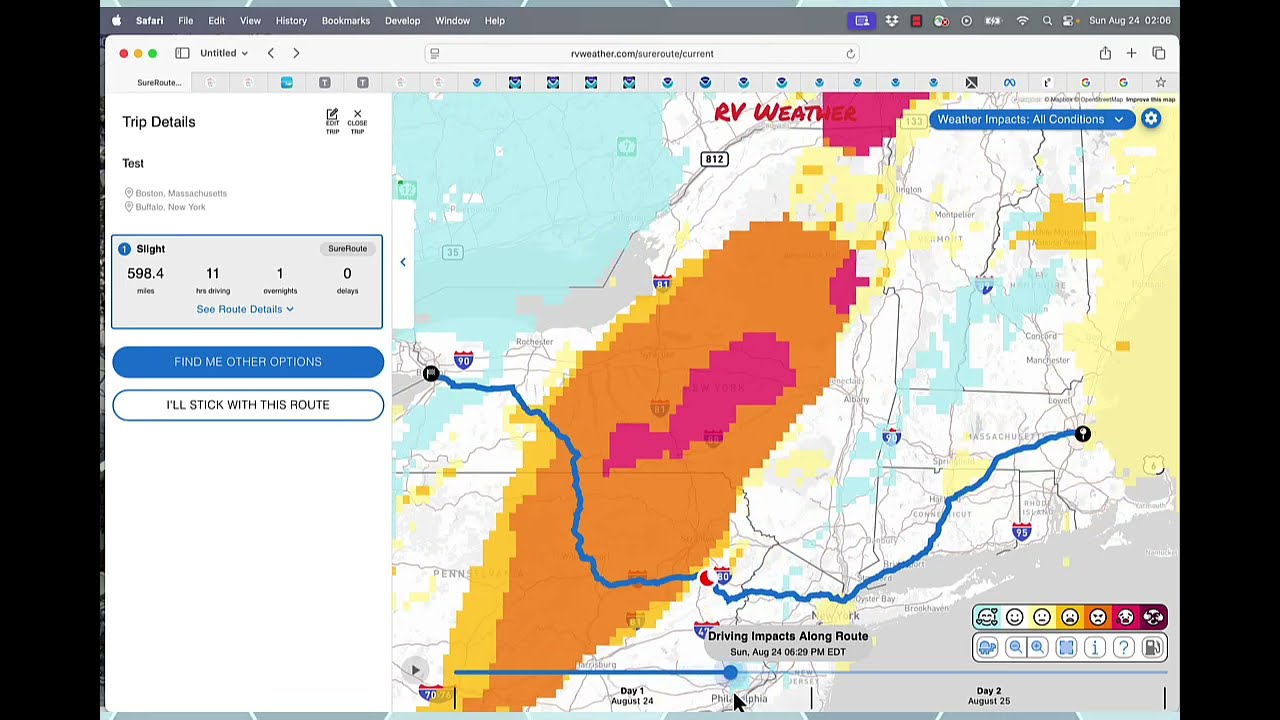Collapse the side panel with left chevron

click(403, 262)
